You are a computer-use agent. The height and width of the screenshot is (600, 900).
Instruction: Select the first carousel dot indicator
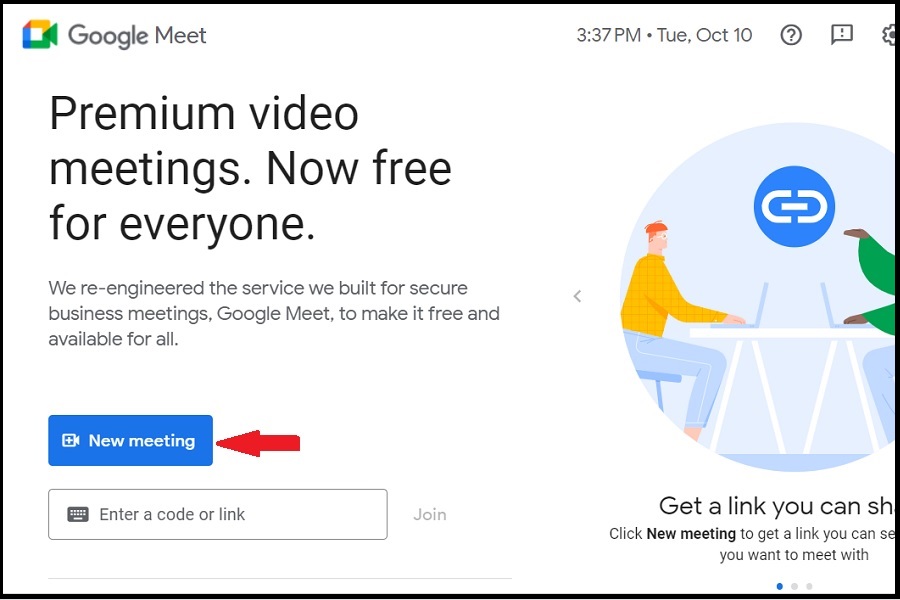point(779,586)
